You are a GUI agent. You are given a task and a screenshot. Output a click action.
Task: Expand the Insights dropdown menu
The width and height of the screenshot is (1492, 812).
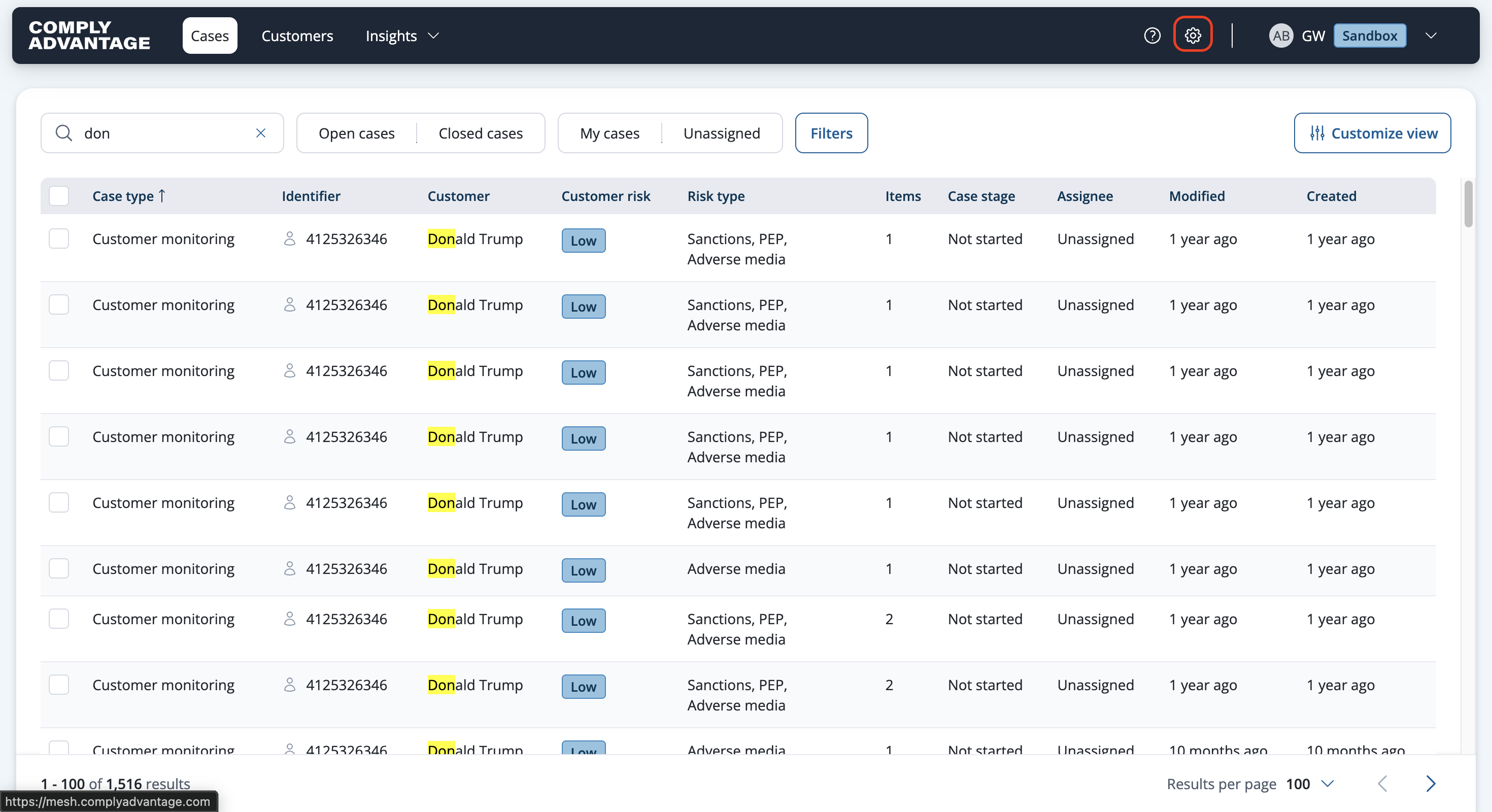coord(402,36)
